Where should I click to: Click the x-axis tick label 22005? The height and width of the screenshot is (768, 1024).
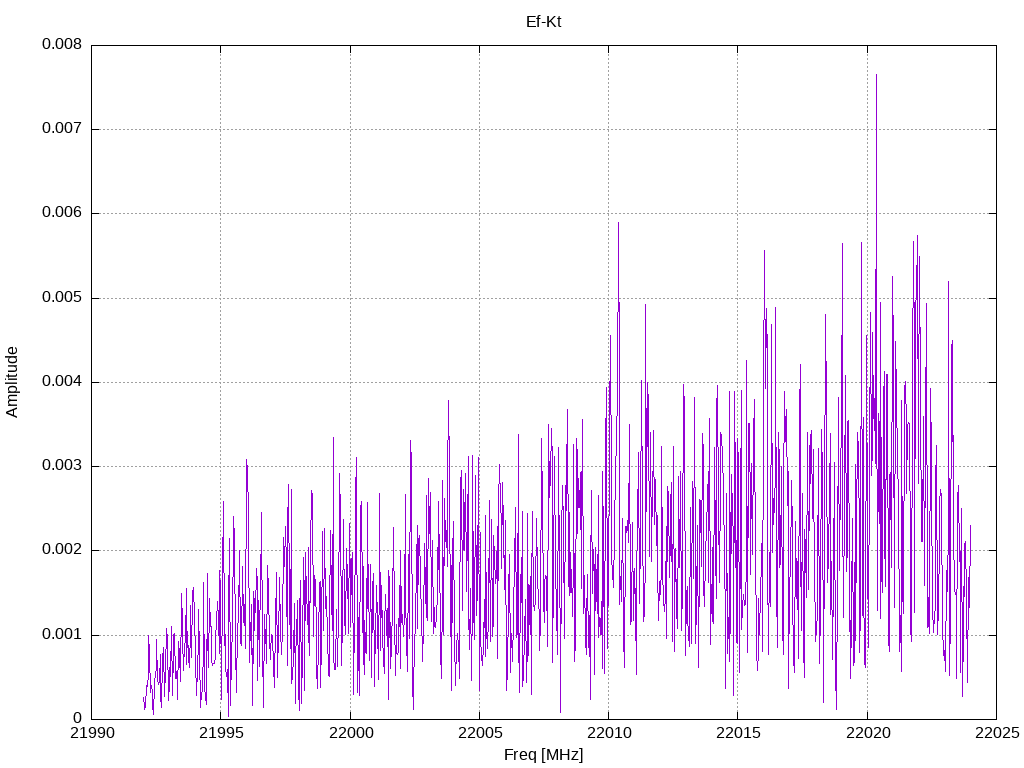click(x=479, y=733)
